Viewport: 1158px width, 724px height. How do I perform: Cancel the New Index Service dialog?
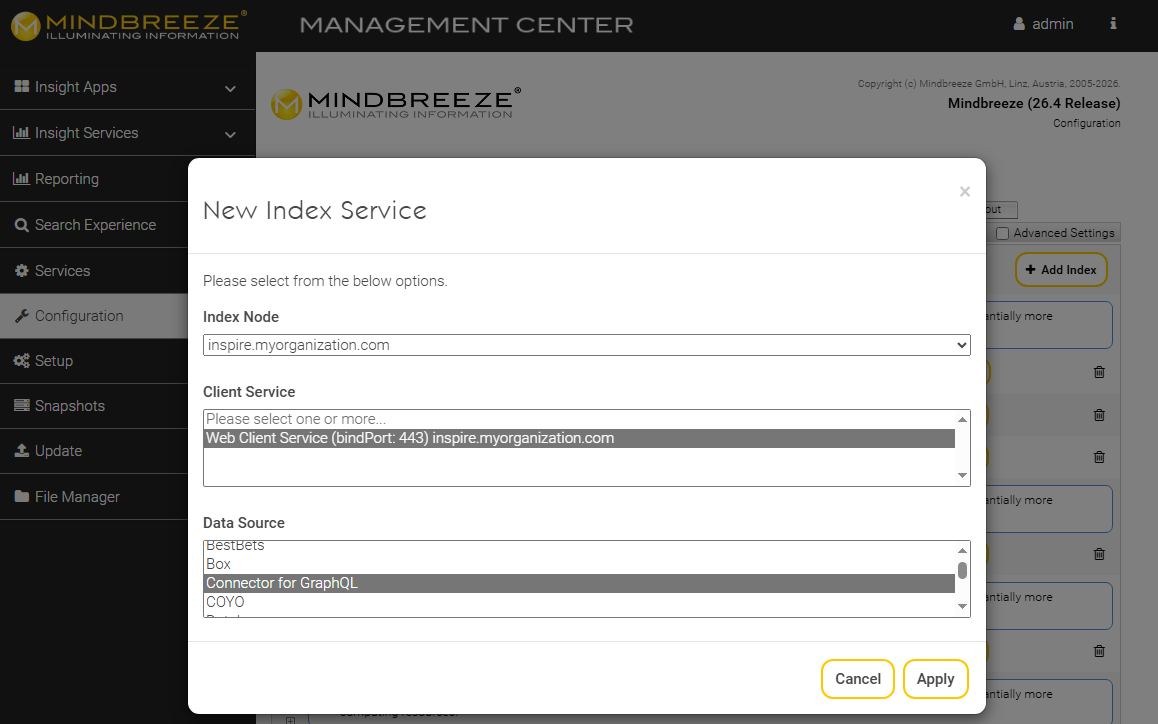[857, 679]
